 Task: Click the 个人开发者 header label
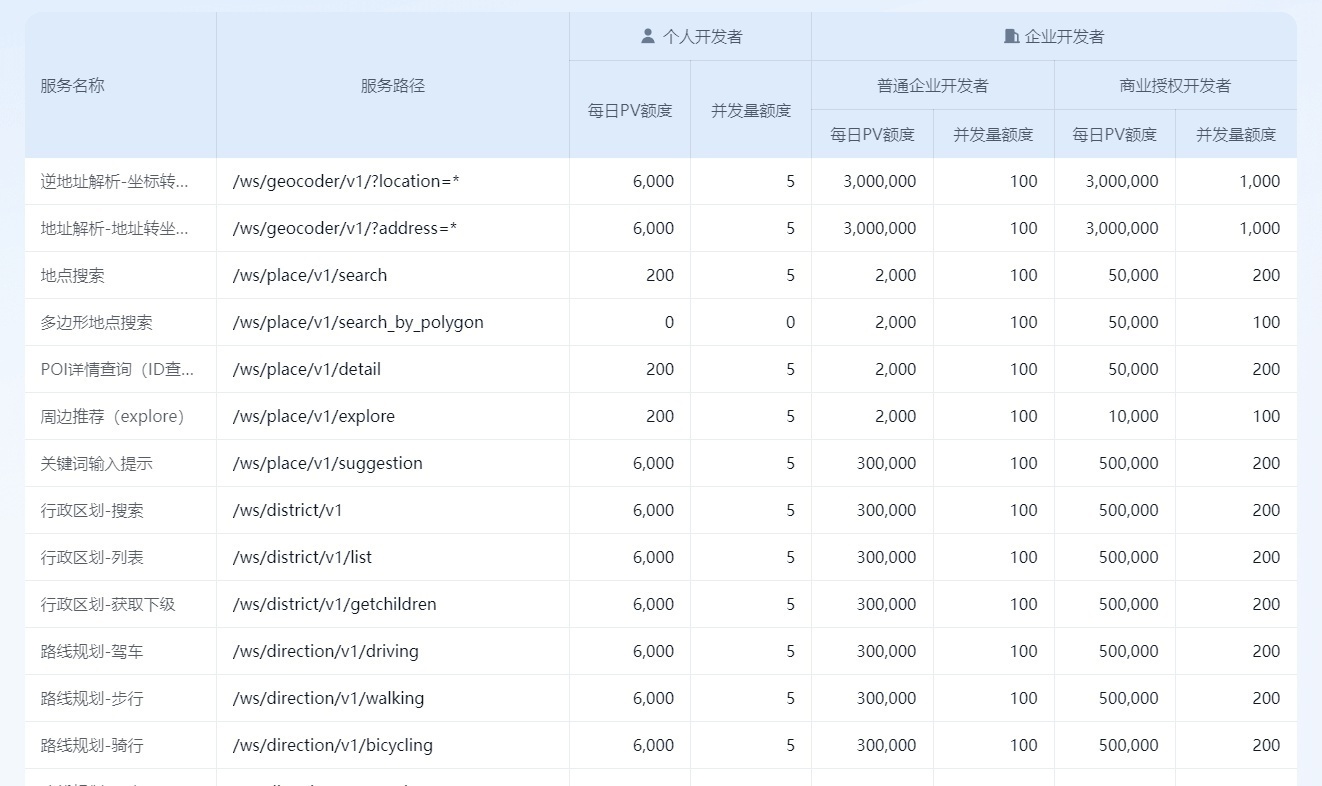pos(703,36)
